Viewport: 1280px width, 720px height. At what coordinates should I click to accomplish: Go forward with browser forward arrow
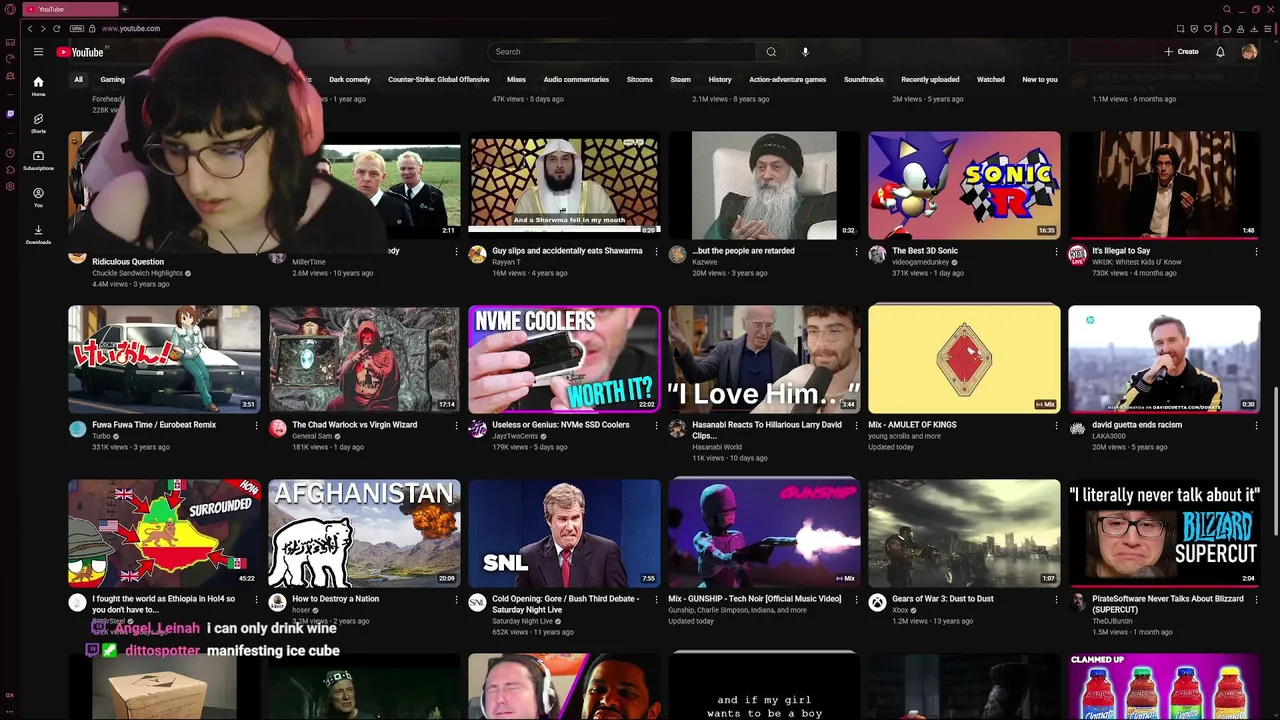tap(43, 29)
